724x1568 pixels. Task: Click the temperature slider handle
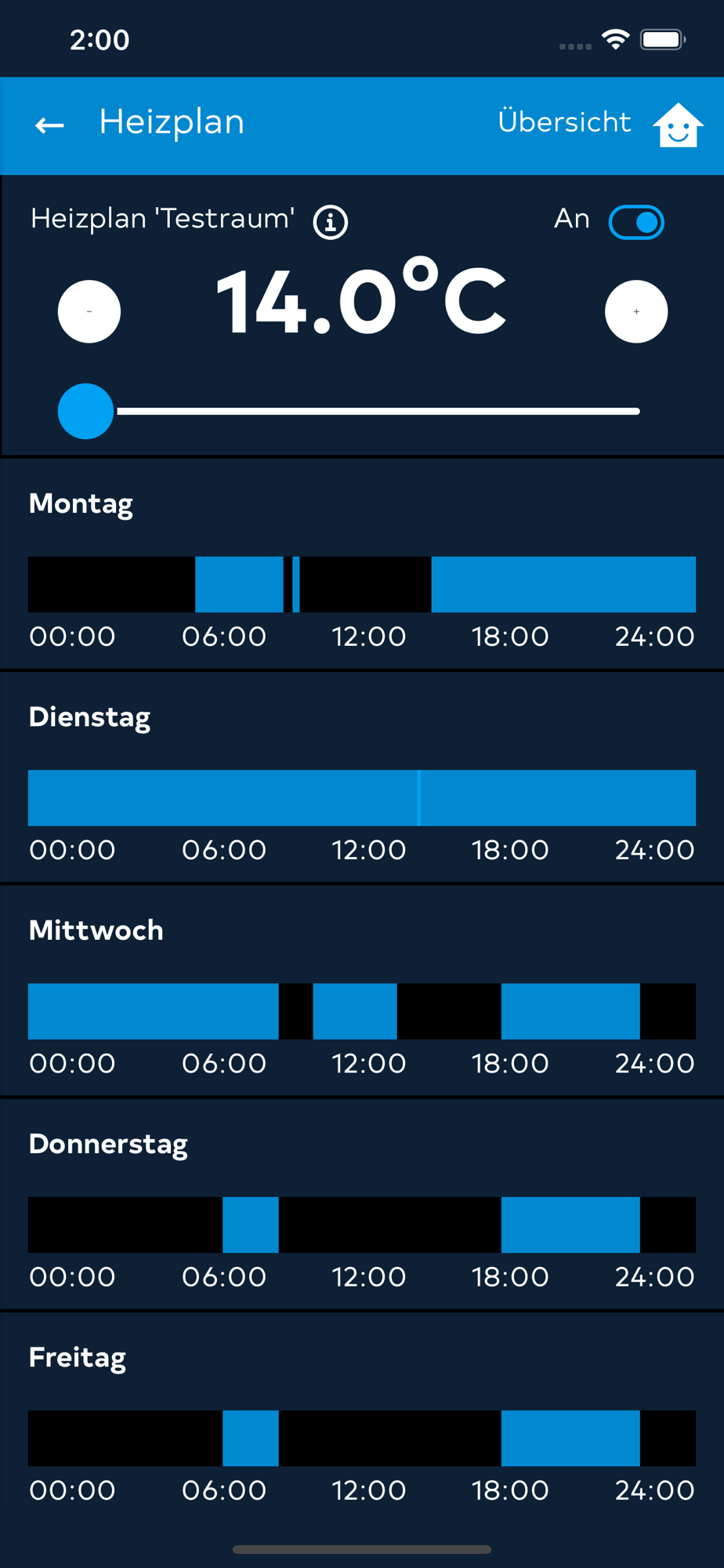(86, 411)
